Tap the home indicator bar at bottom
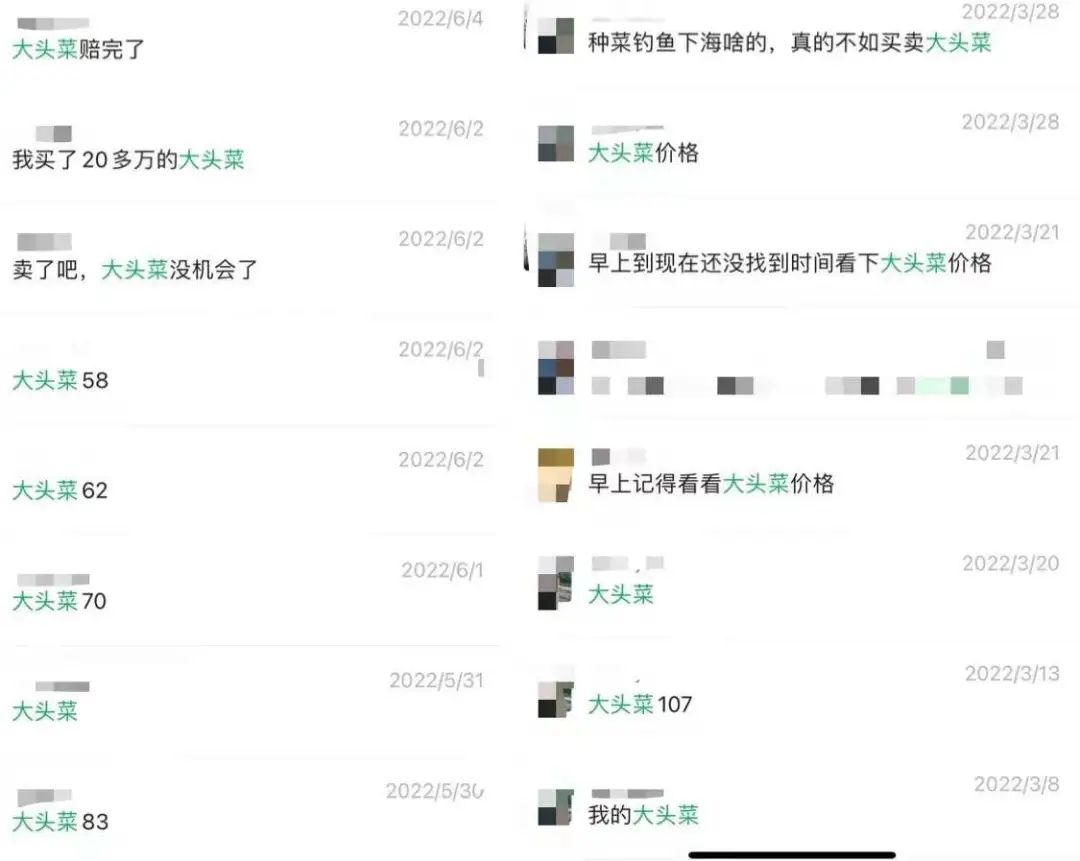Image resolution: width=1080 pixels, height=861 pixels. (x=792, y=855)
